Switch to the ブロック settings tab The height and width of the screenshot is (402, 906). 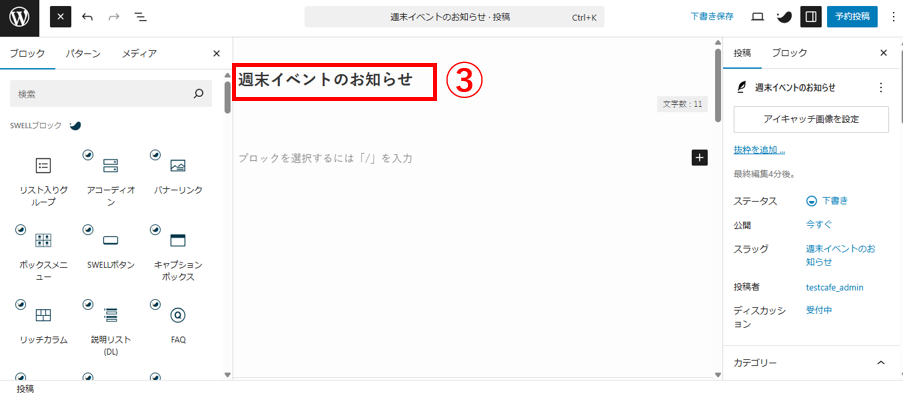click(x=789, y=53)
